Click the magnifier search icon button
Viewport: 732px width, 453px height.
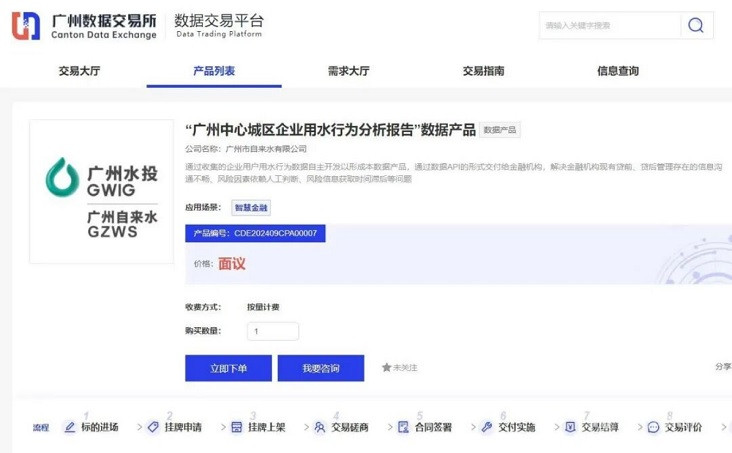pyautogui.click(x=695, y=26)
